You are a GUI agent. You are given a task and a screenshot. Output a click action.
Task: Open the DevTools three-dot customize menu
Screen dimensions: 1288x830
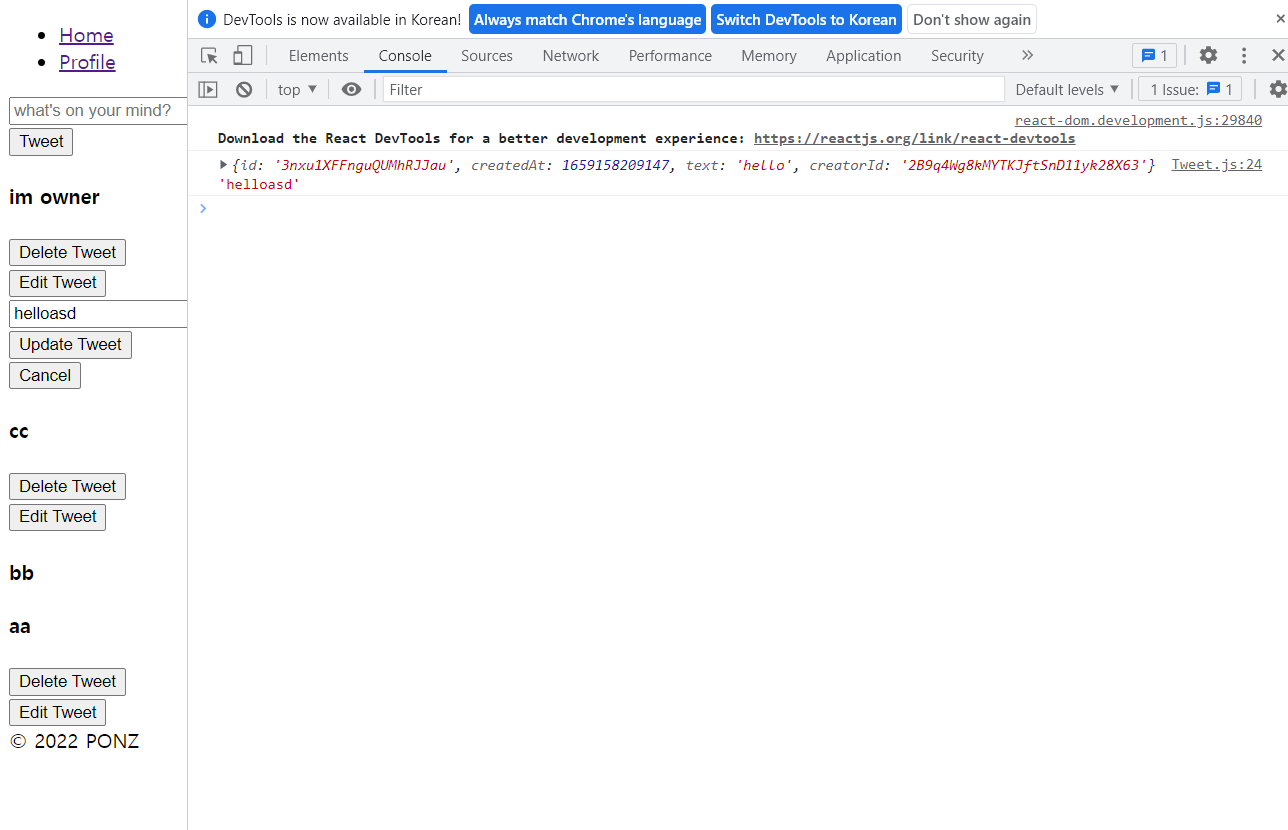point(1244,56)
